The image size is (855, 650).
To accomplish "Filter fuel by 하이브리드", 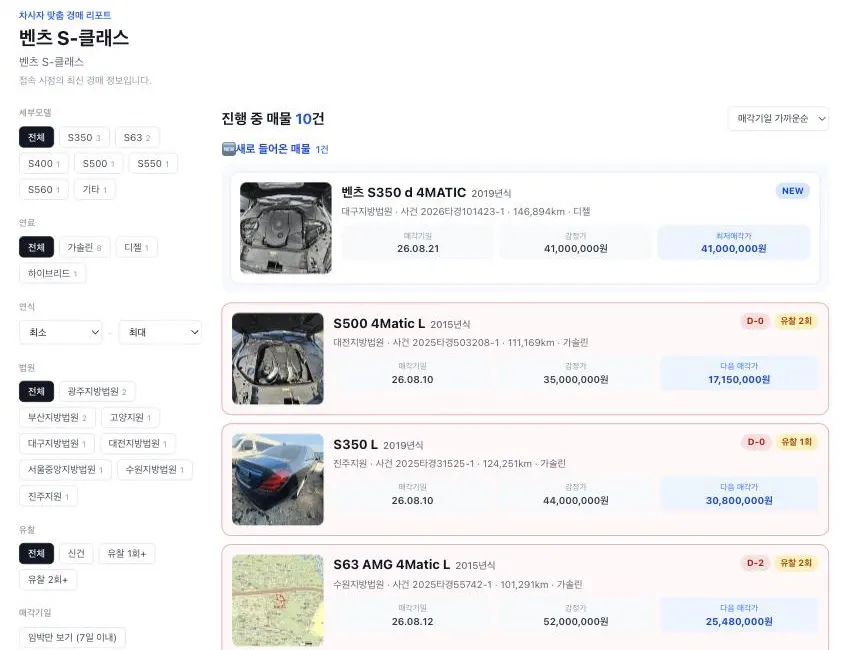I will click(52, 273).
